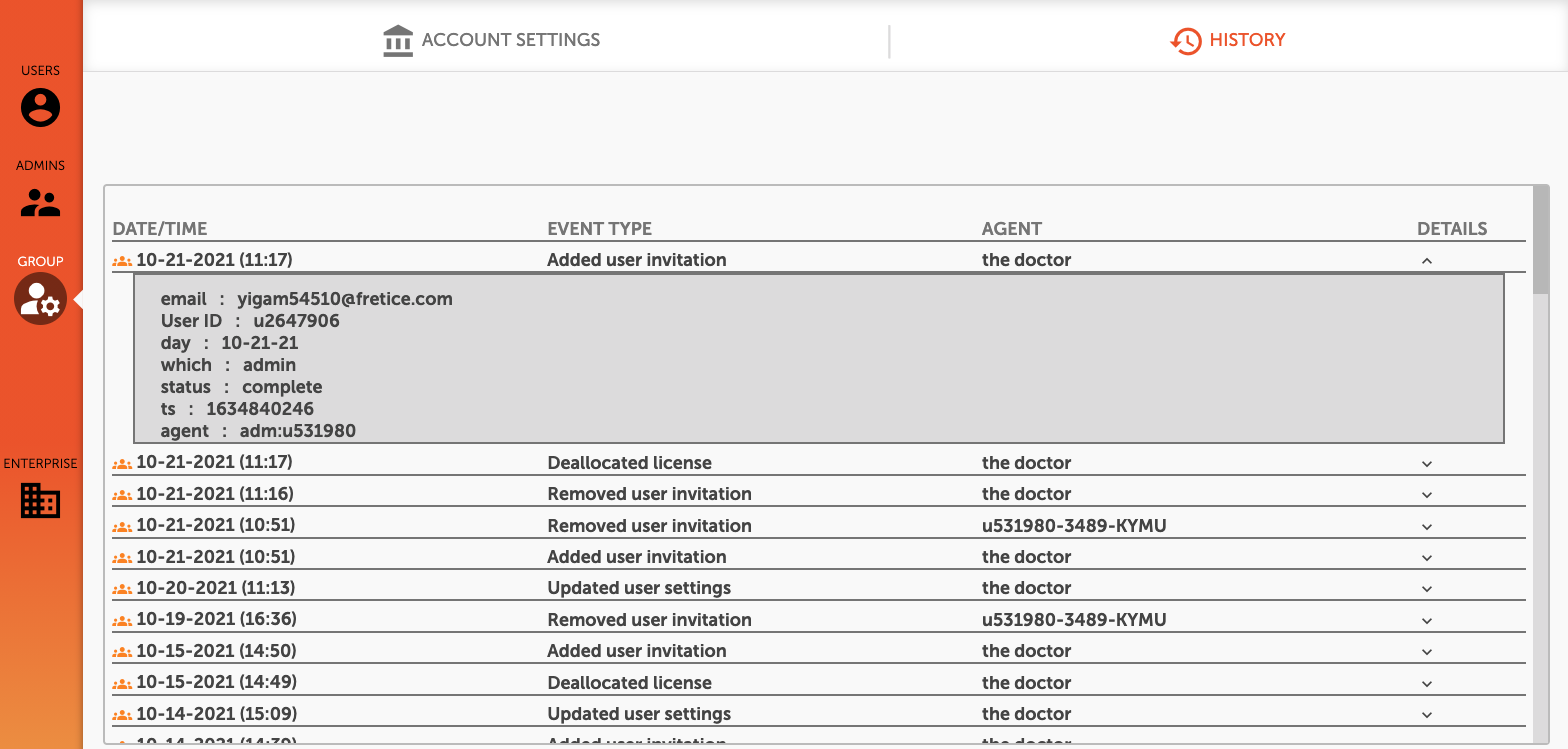This screenshot has height=749, width=1568.
Task: Expand details for 10-15-2021 (14:49) event
Action: (1427, 684)
